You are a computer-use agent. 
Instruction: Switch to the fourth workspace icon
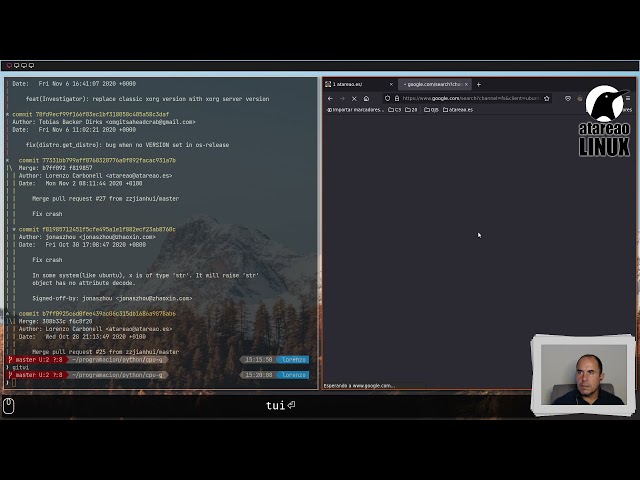31,65
